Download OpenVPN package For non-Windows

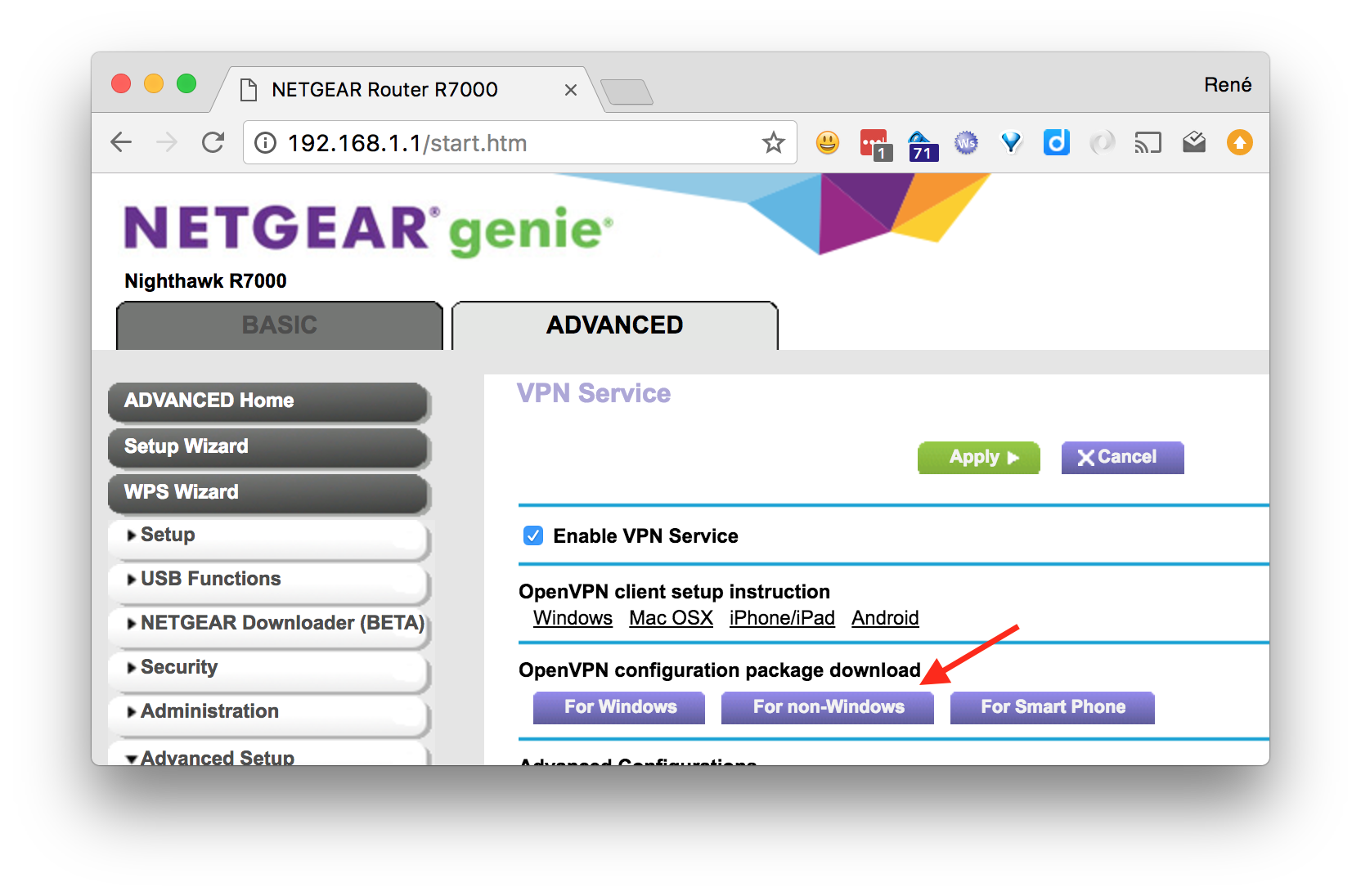(x=828, y=708)
